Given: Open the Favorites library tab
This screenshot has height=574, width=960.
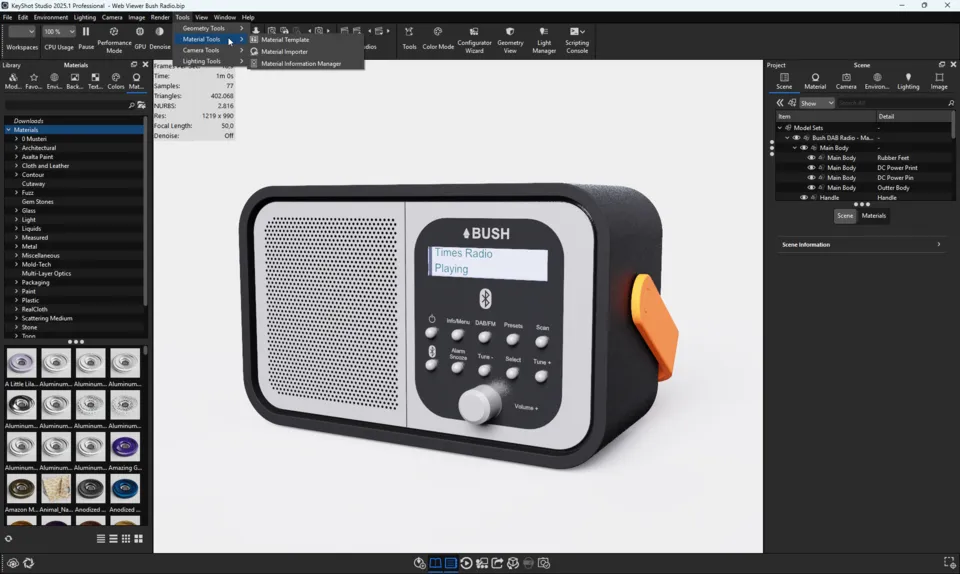Looking at the screenshot, I should coord(34,81).
